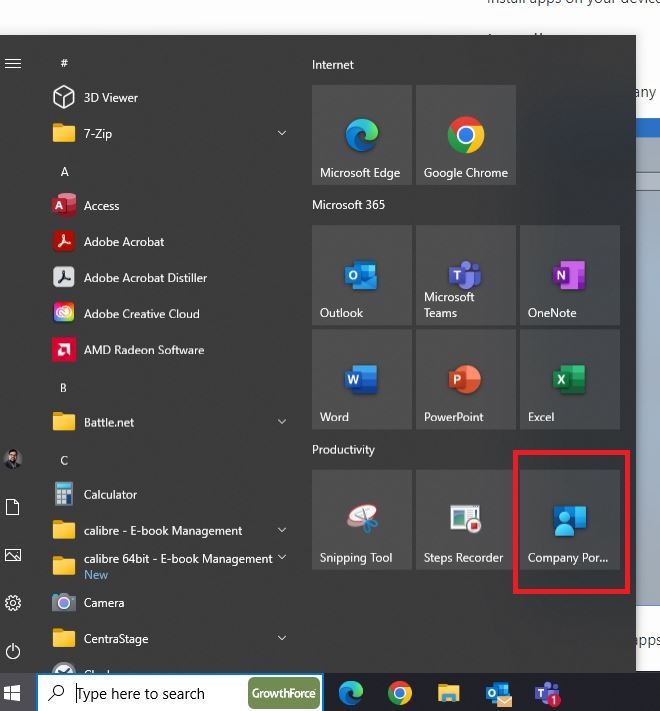This screenshot has height=711, width=660.
Task: Open Settings gear in Start sidebar
Action: click(13, 603)
